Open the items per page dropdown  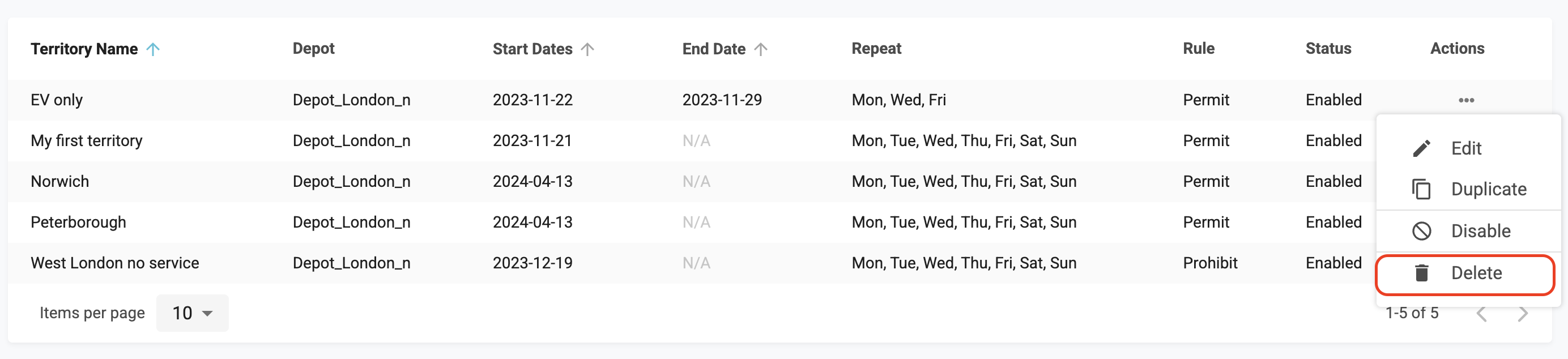pyautogui.click(x=191, y=313)
